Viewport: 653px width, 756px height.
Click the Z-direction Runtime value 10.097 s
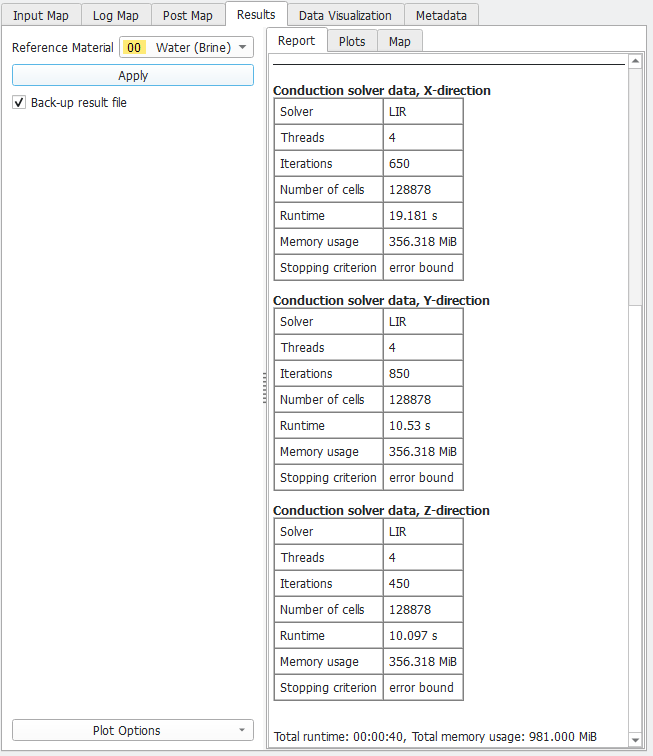coord(413,635)
